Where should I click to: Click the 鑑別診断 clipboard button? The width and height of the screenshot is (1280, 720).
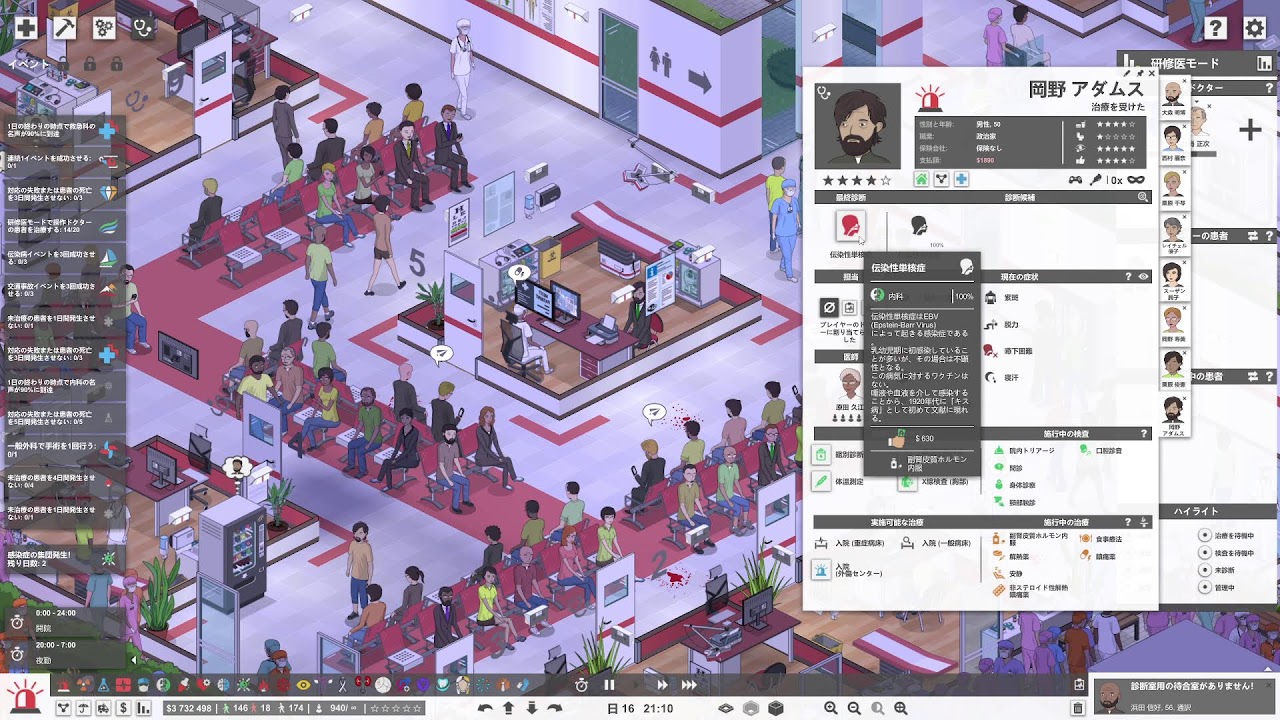point(821,456)
